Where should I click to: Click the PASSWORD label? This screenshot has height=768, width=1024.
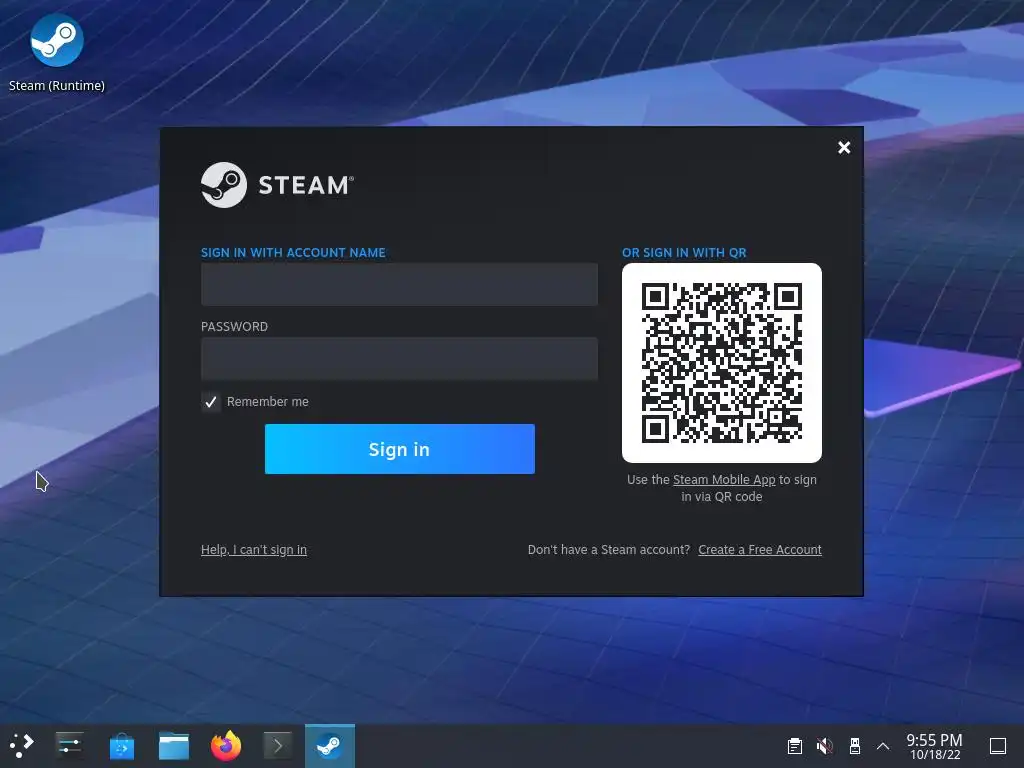[x=234, y=327]
